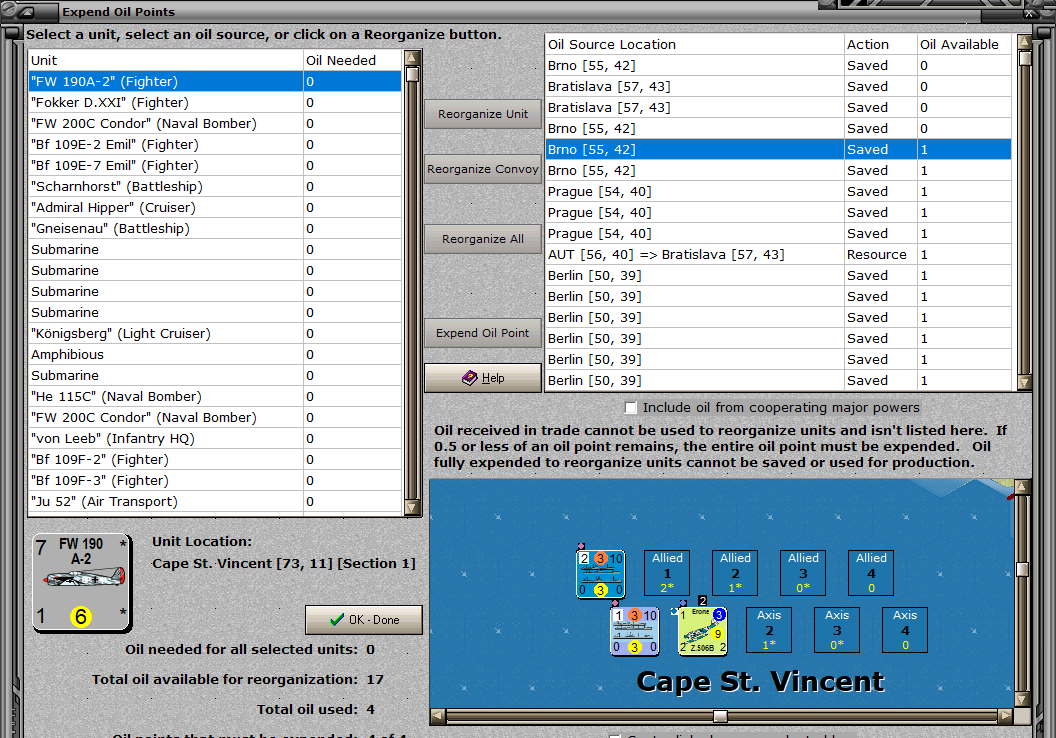Select "Königsberg" (Light Cruiser) row
The image size is (1056, 738).
point(215,333)
